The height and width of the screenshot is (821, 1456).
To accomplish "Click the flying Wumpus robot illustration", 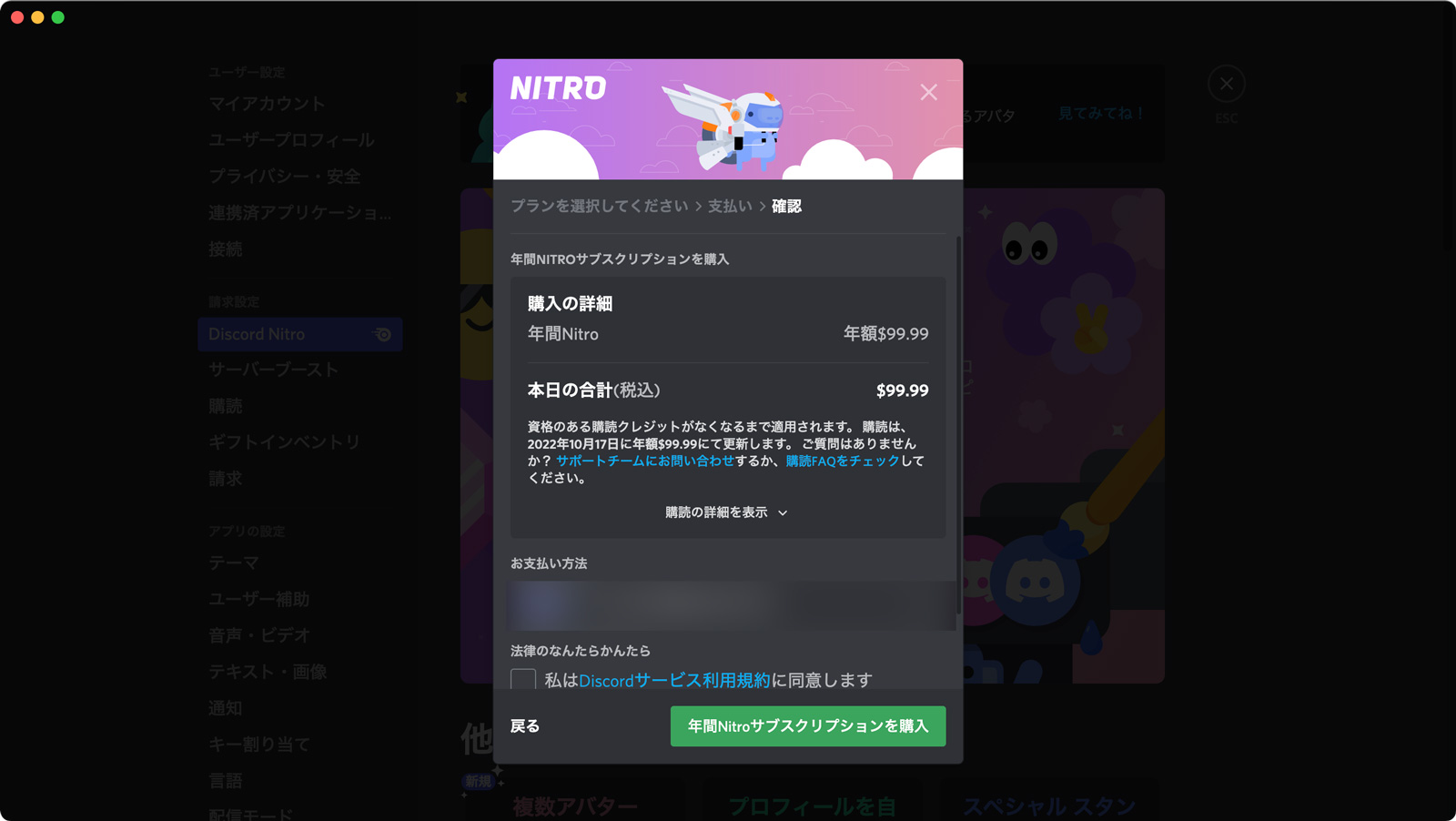I will pos(724,126).
